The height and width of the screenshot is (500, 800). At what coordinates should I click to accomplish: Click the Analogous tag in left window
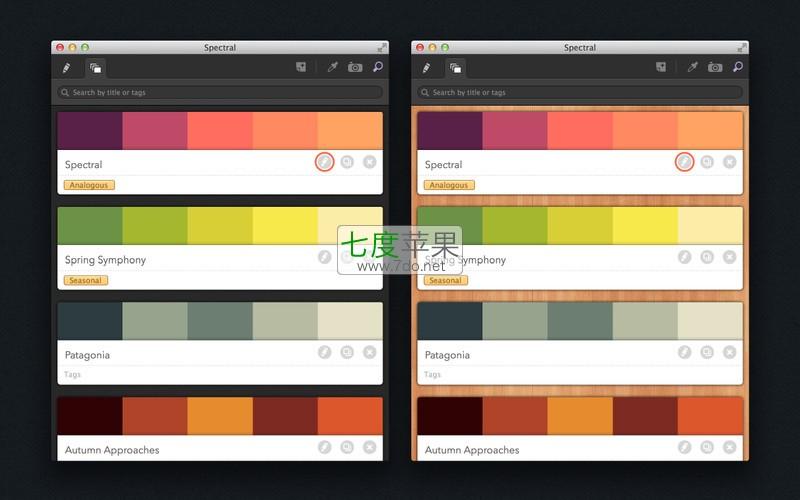(89, 185)
